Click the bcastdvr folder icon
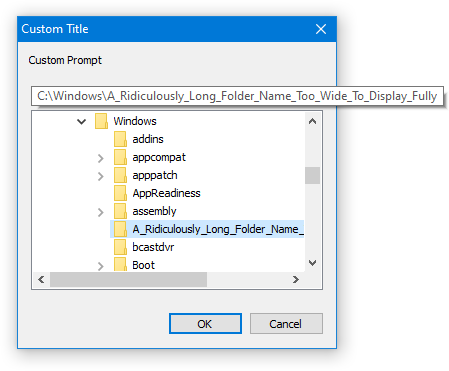The image size is (449, 371). [x=120, y=247]
